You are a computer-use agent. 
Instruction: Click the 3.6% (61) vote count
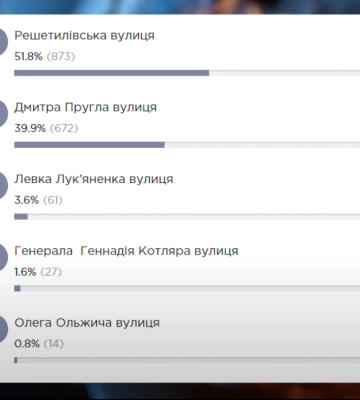click(38, 200)
